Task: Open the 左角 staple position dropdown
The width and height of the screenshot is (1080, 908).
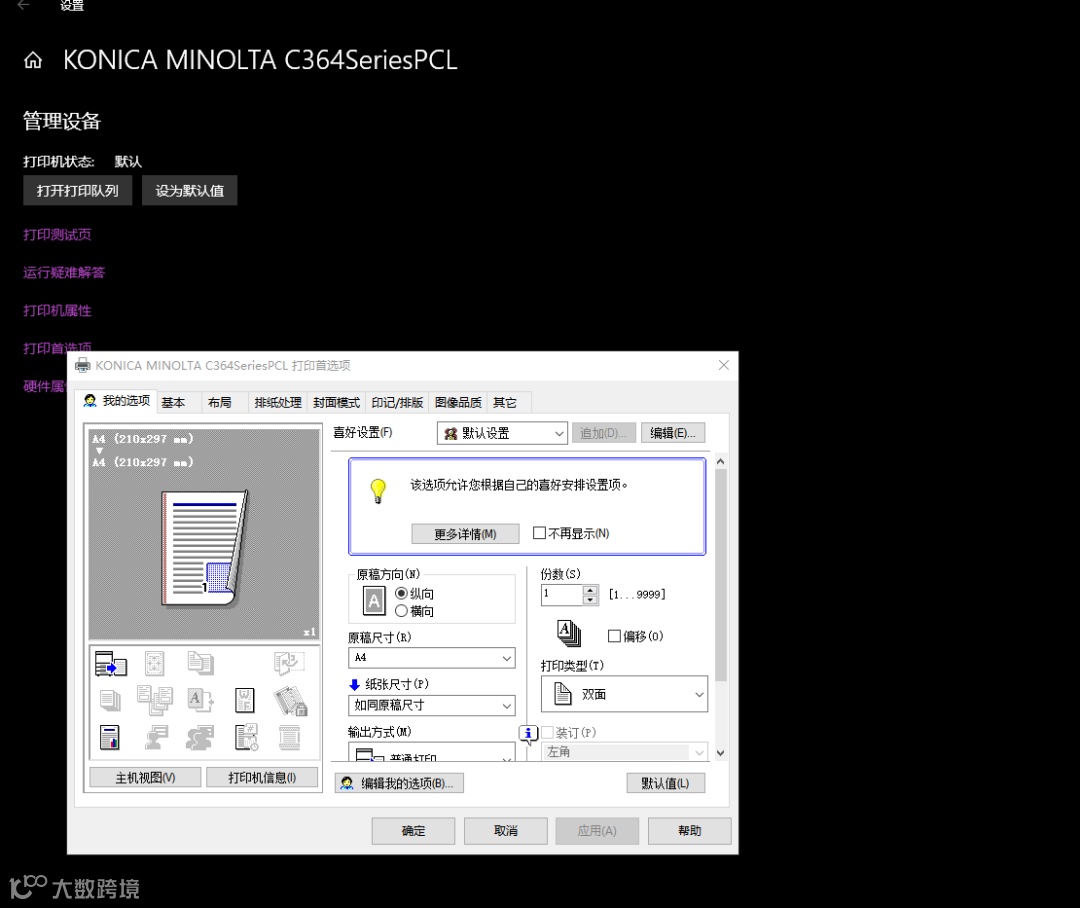Action: (x=624, y=752)
